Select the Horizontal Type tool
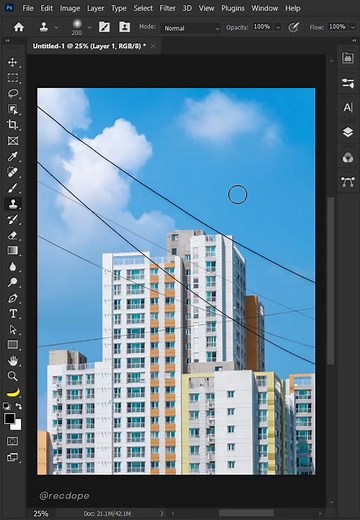The height and width of the screenshot is (520, 360). click(13, 314)
